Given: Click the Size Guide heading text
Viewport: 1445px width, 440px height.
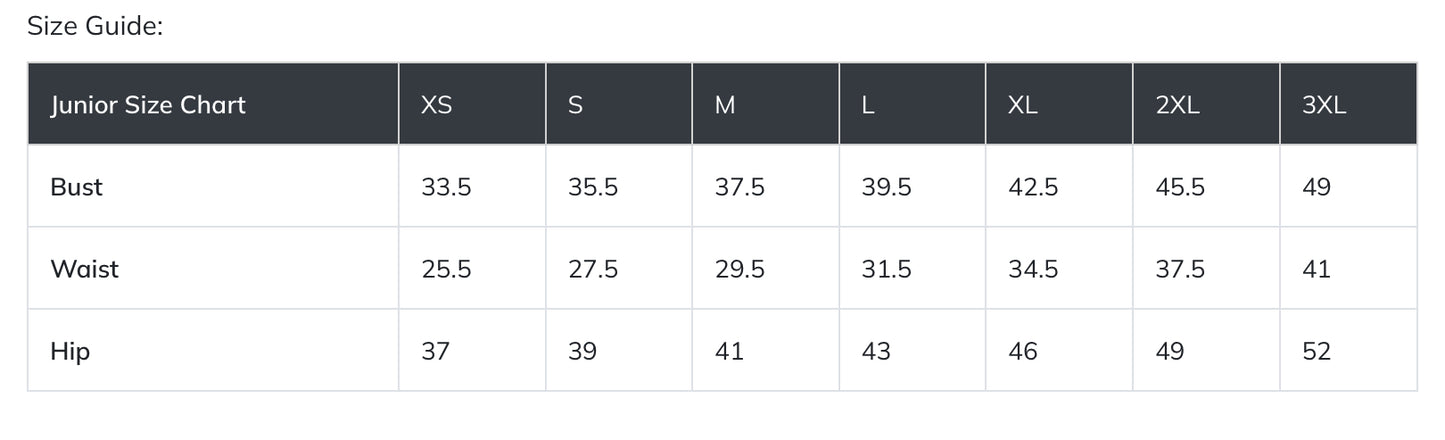Looking at the screenshot, I should coord(95,27).
